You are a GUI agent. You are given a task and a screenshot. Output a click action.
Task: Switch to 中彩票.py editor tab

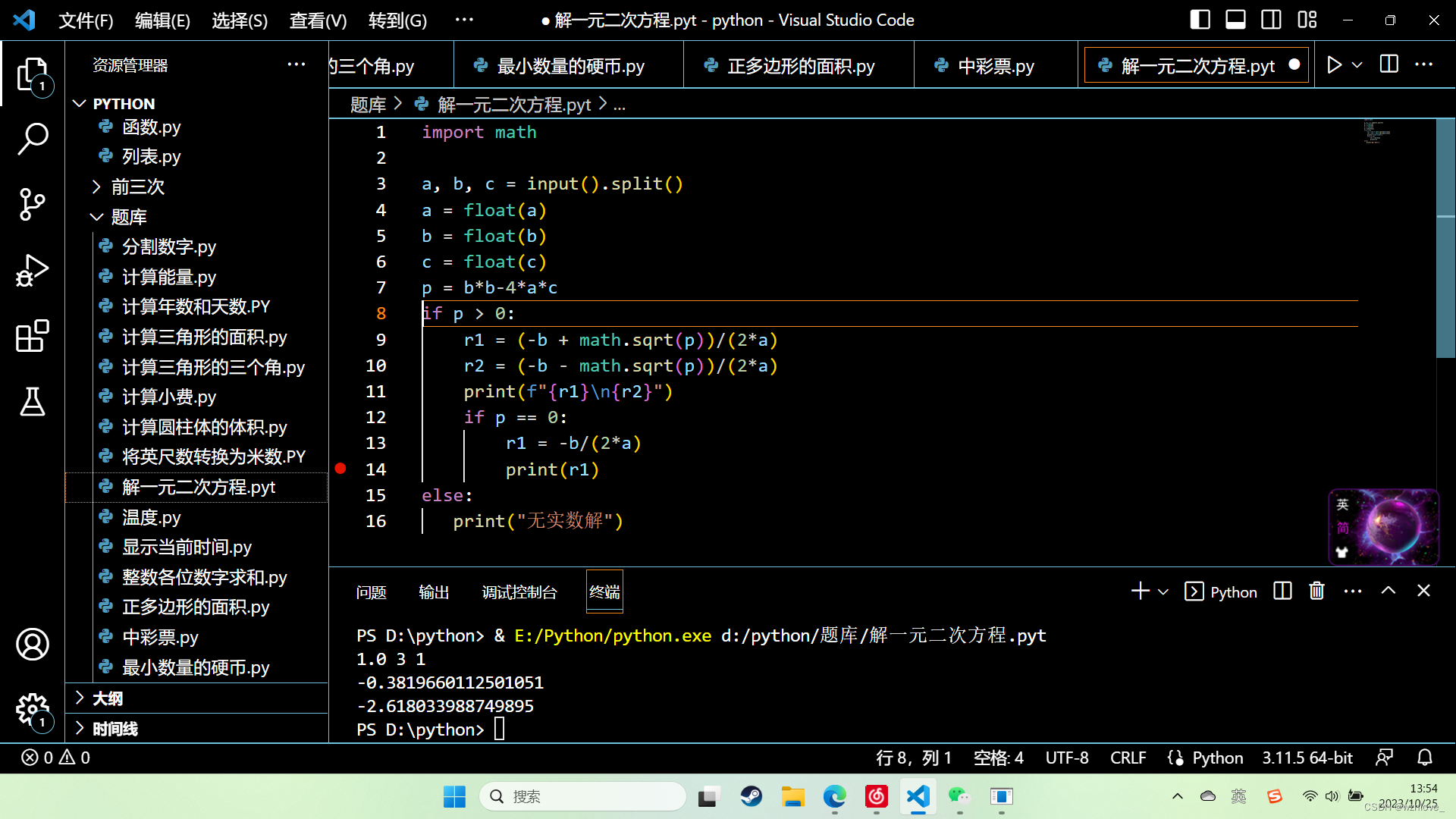(x=996, y=66)
